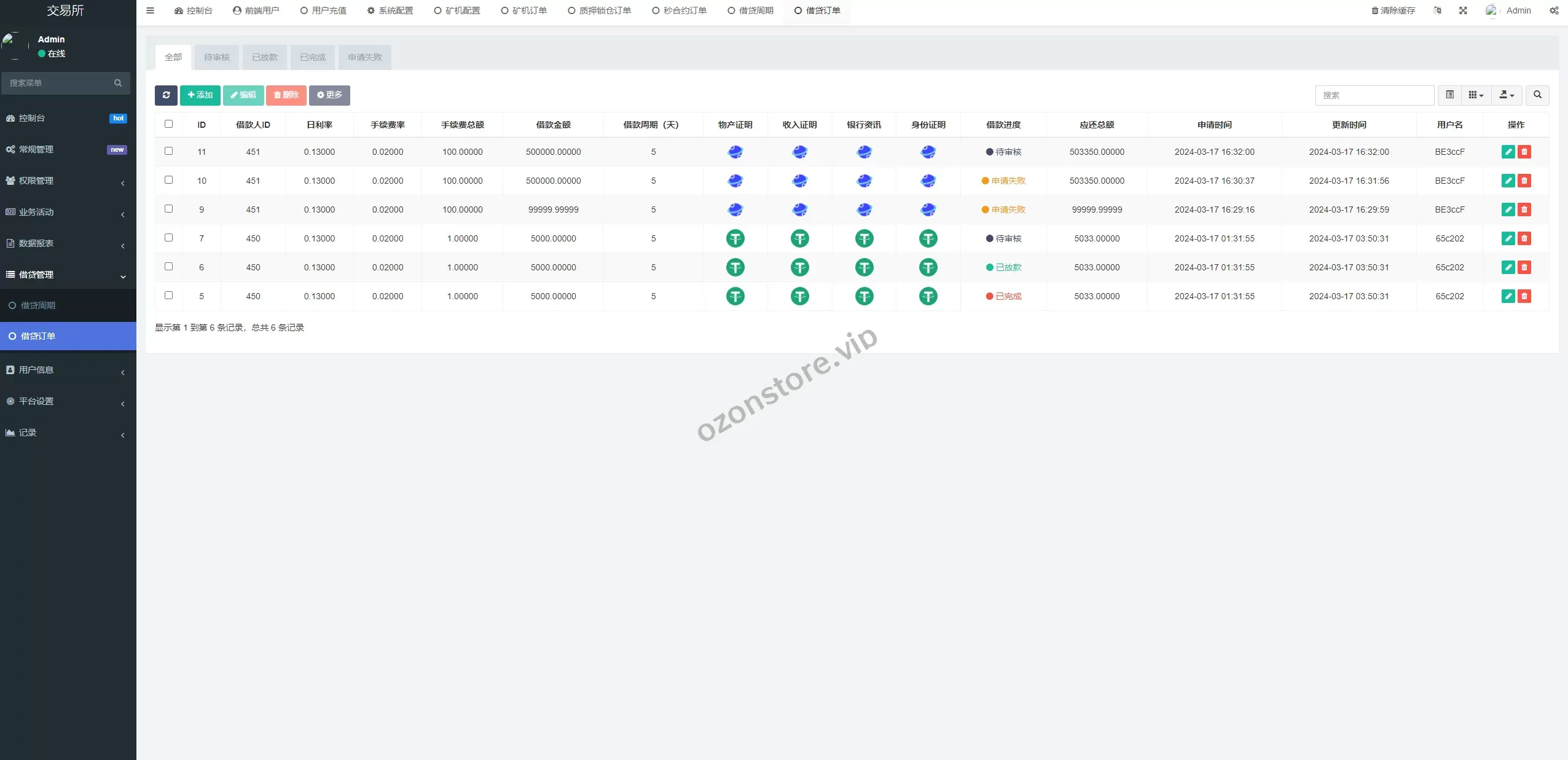Viewport: 1568px width, 760px height.
Task: Click the fullscreen icon in the top bar
Action: click(x=1463, y=10)
